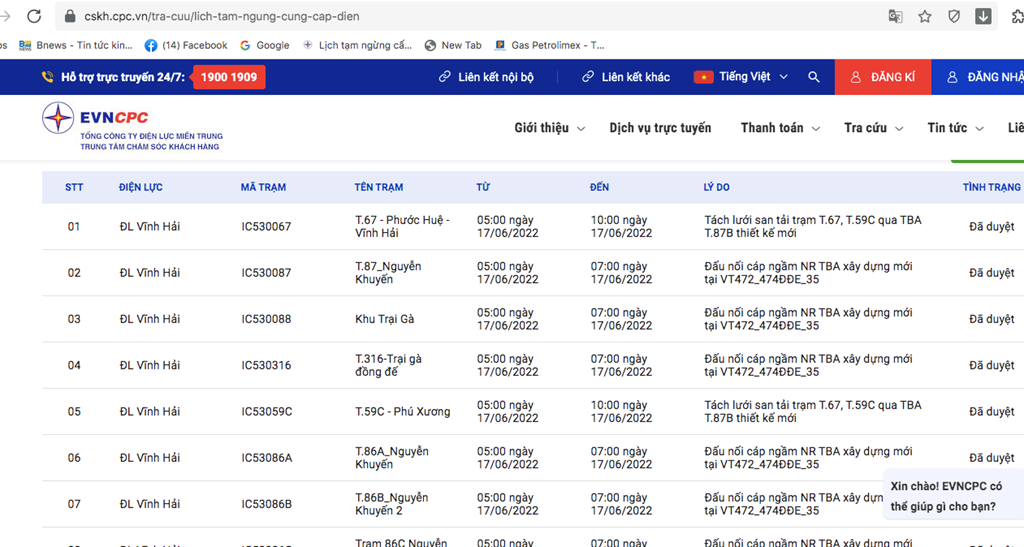This screenshot has width=1024, height=547.
Task: Expand the Giới thiệu menu
Action: point(550,128)
